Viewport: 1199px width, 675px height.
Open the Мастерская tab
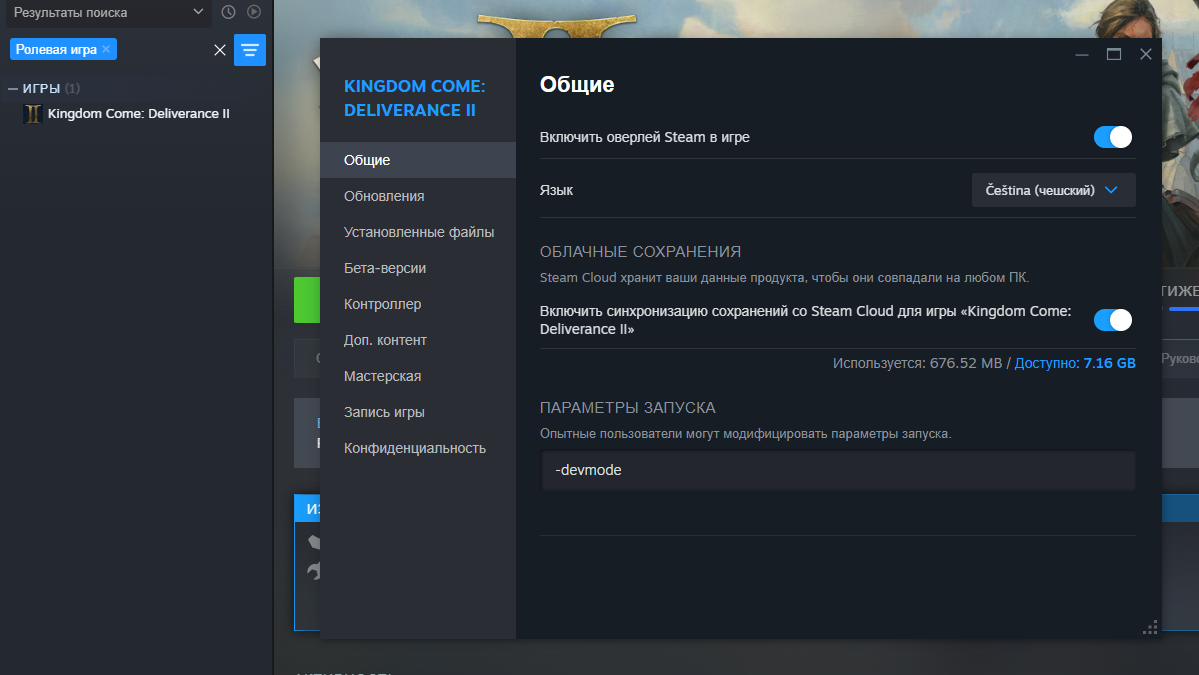[x=418, y=376]
